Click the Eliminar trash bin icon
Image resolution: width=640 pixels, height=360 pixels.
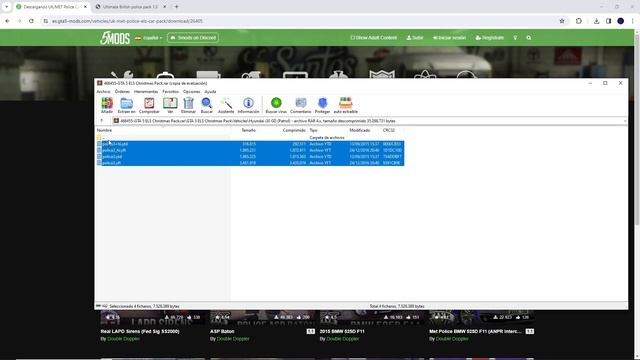click(188, 105)
